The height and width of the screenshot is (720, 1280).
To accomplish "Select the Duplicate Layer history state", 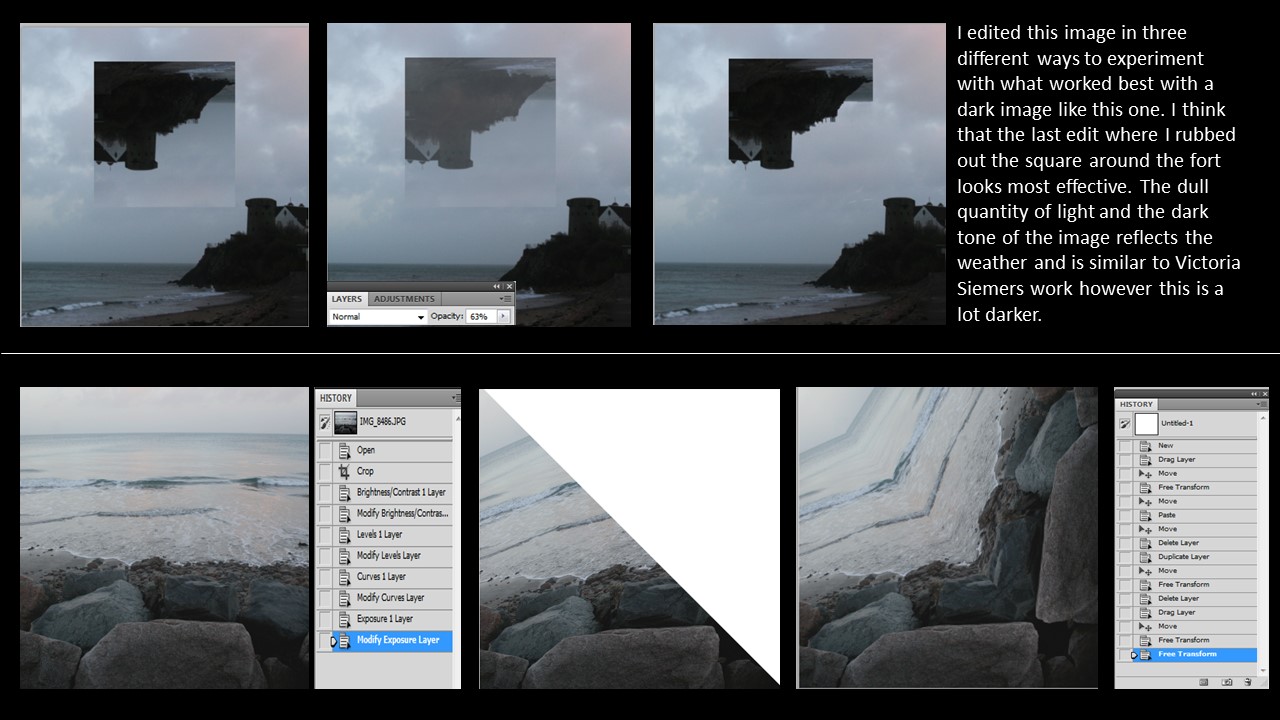I will 1194,557.
